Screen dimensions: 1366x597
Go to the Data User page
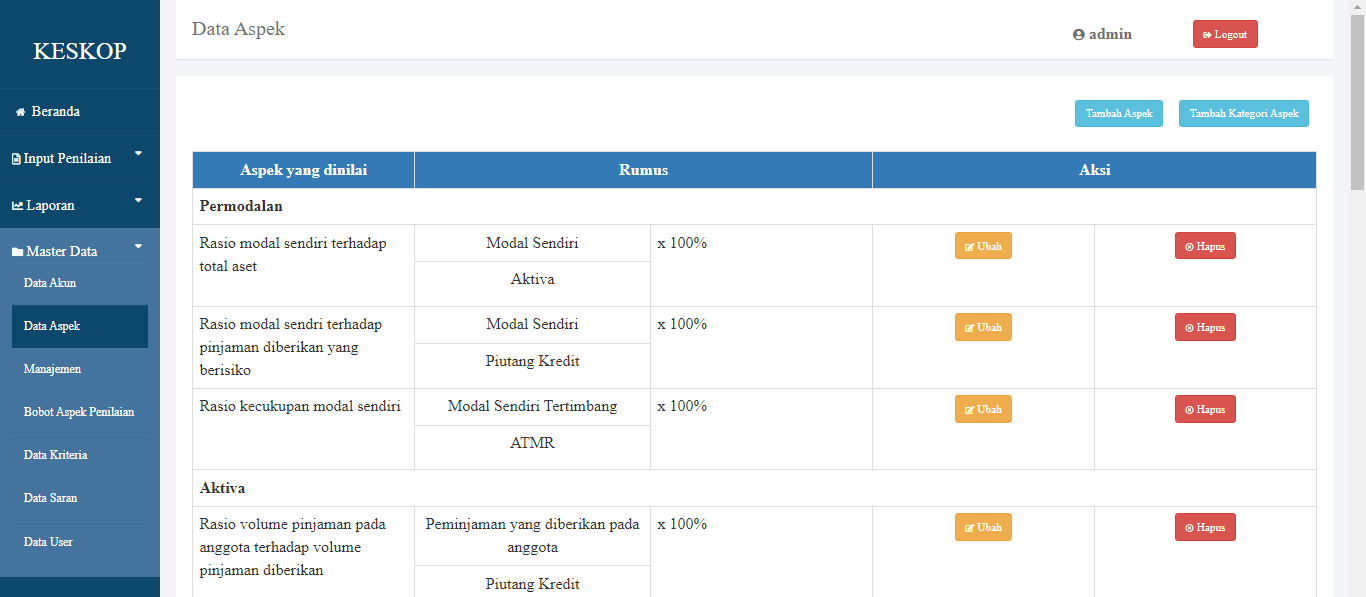tap(80, 542)
